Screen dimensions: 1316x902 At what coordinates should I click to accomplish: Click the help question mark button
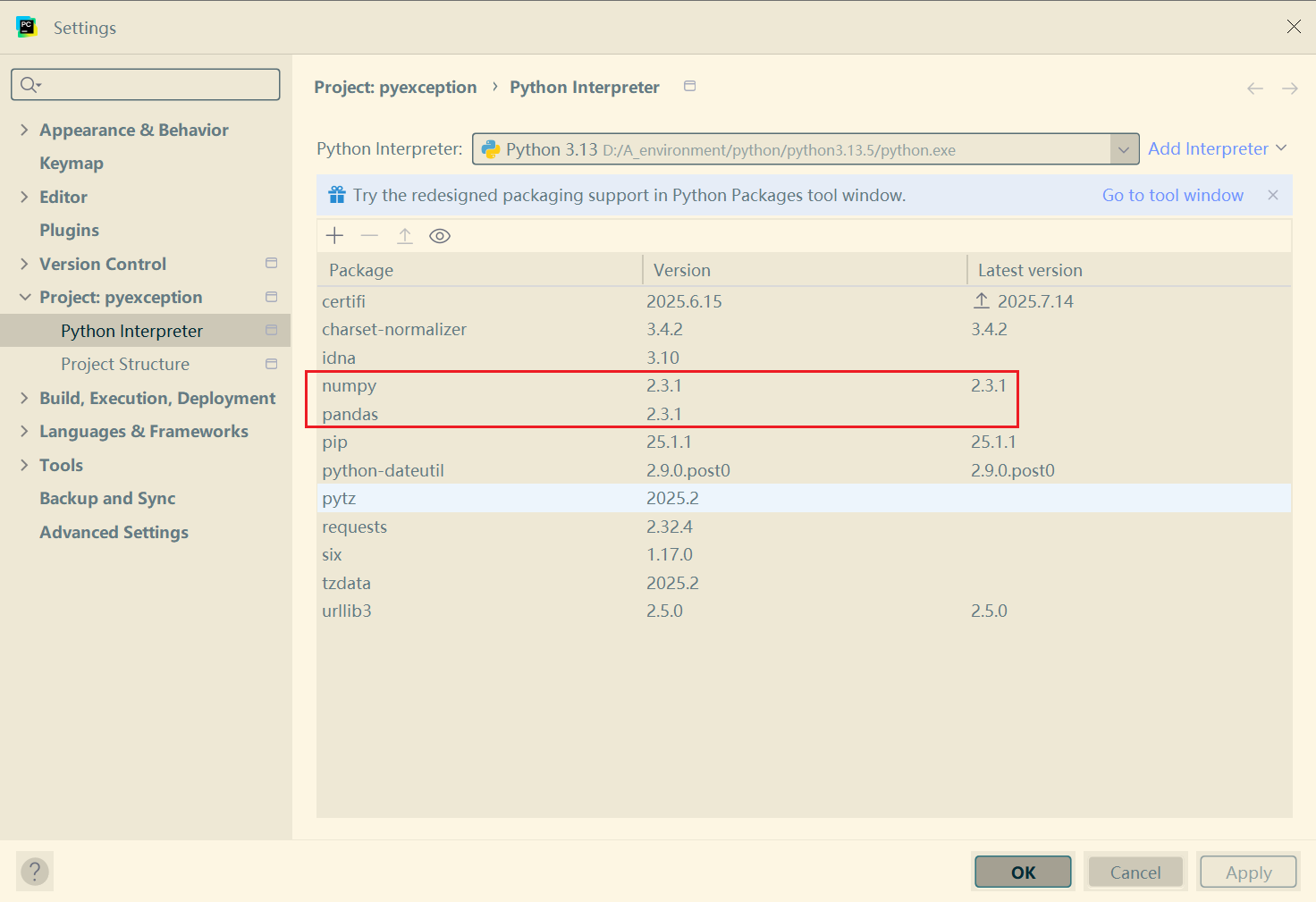point(35,872)
